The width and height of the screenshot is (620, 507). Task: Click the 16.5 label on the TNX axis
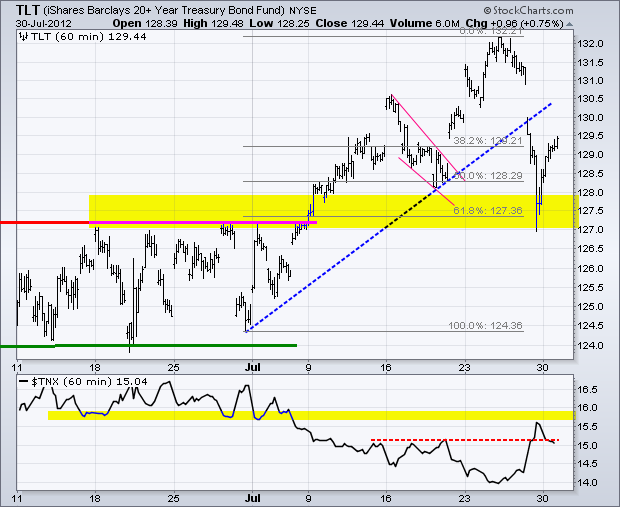(x=587, y=390)
